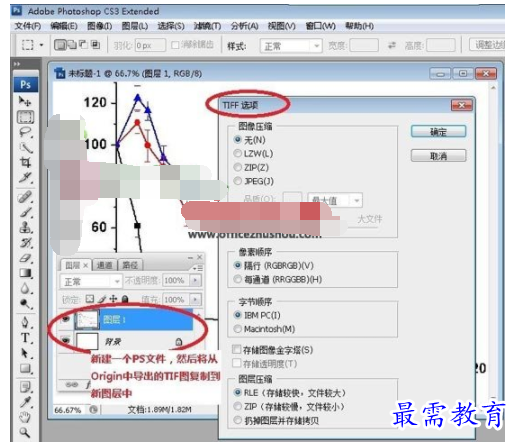Viewport: 514px width, 446px height.
Task: Select the Crop tool
Action: coord(25,162)
